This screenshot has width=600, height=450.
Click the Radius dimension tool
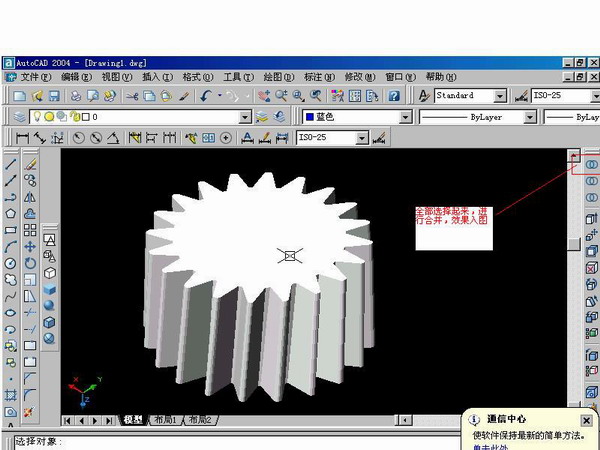click(x=78, y=138)
